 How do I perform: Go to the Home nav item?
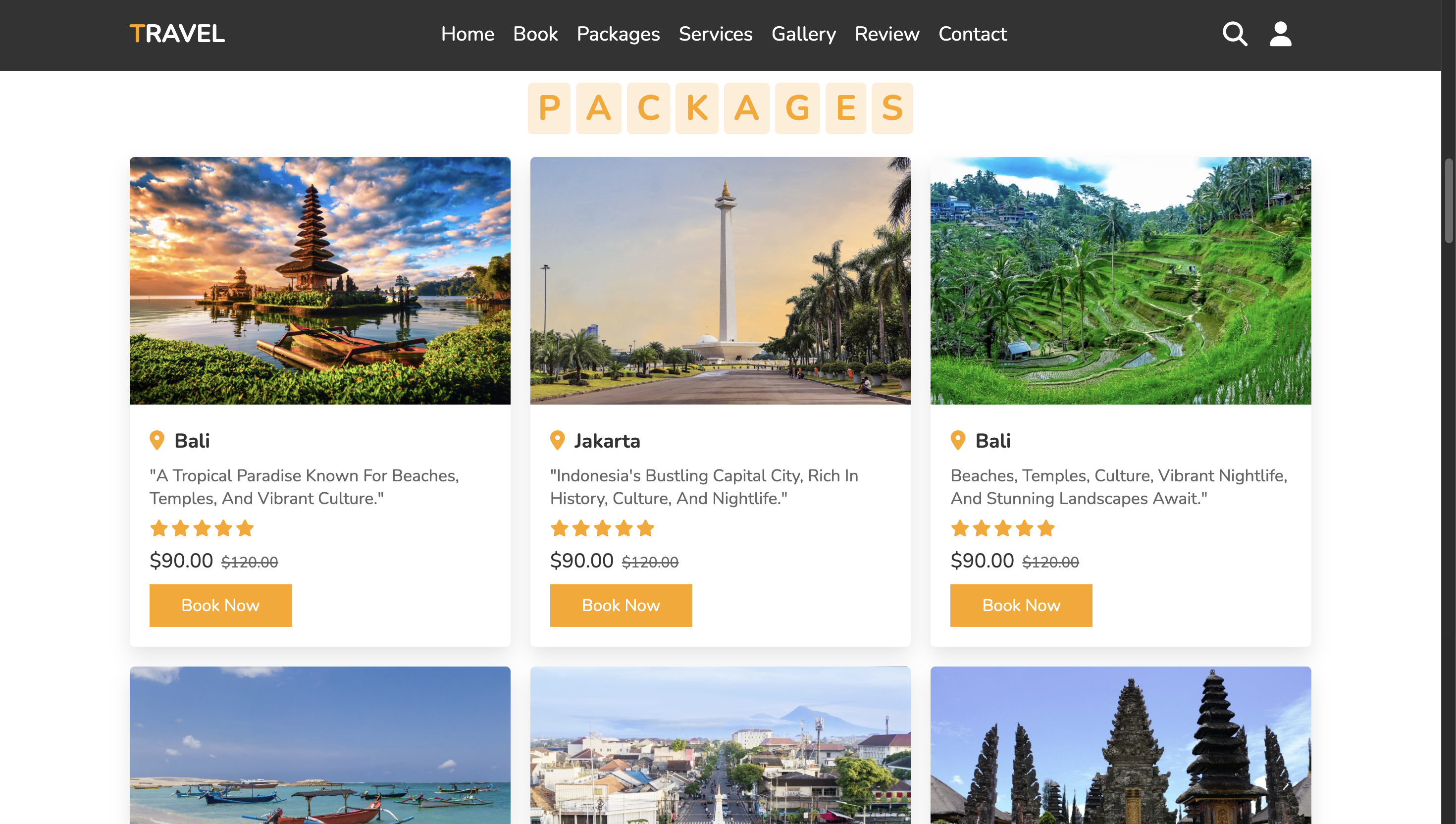(x=468, y=34)
